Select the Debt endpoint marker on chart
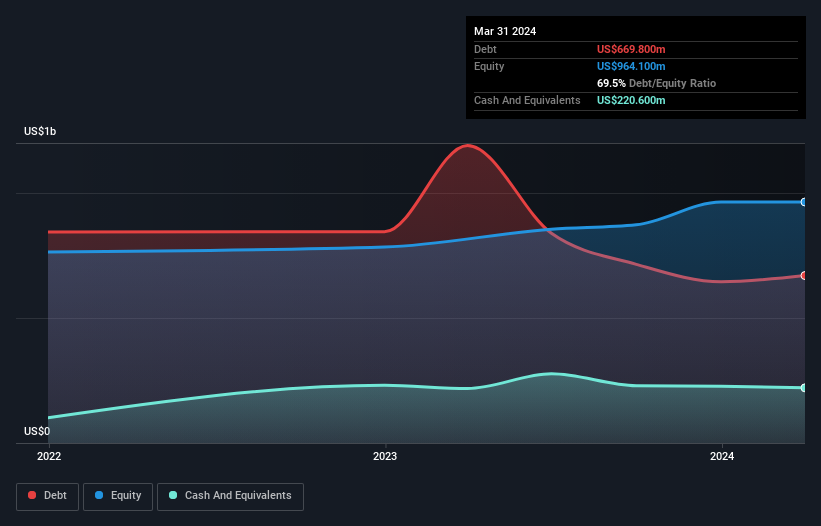 804,276
